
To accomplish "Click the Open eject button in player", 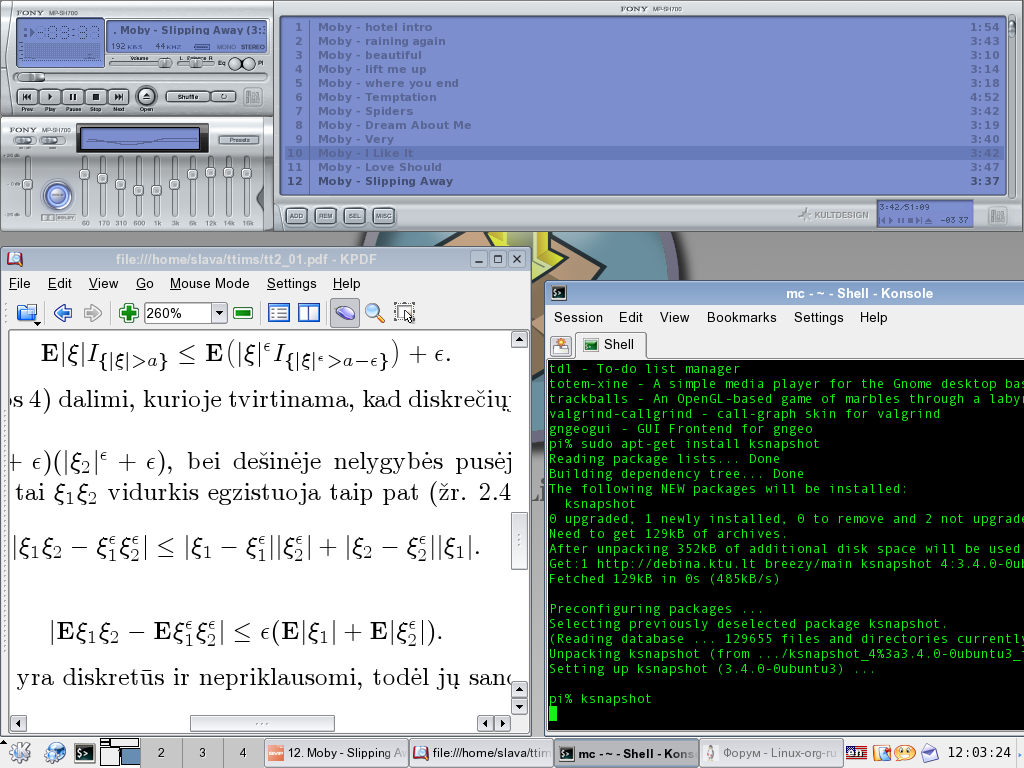I will pyautogui.click(x=146, y=97).
